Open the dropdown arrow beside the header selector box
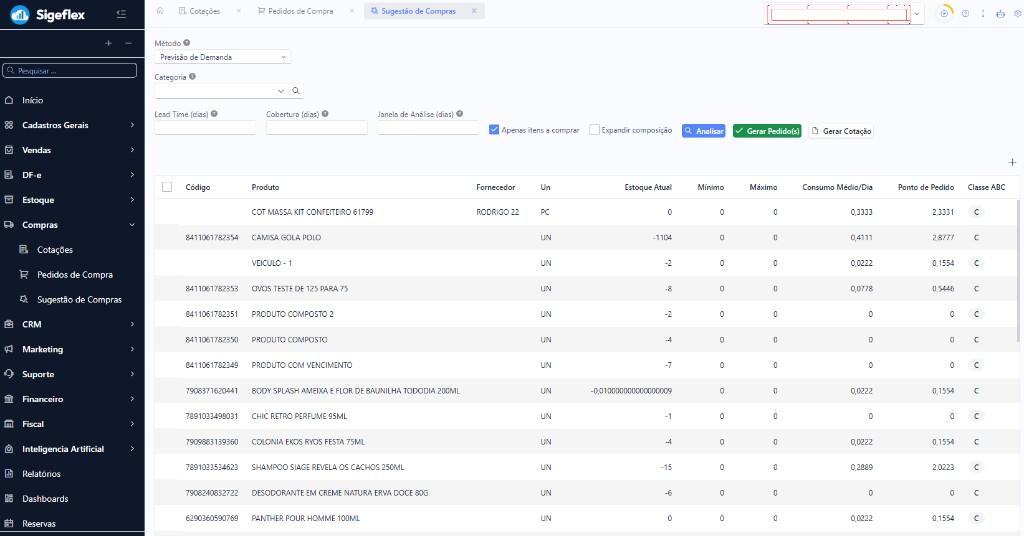 pos(917,14)
